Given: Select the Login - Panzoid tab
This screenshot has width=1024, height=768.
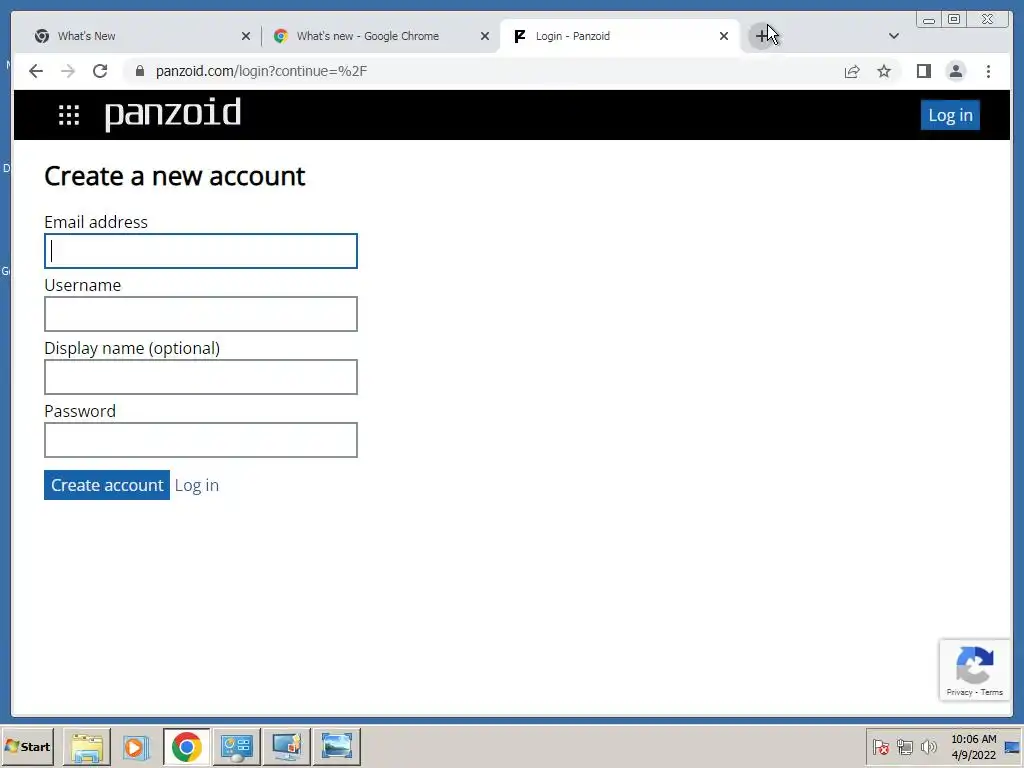Looking at the screenshot, I should (620, 36).
